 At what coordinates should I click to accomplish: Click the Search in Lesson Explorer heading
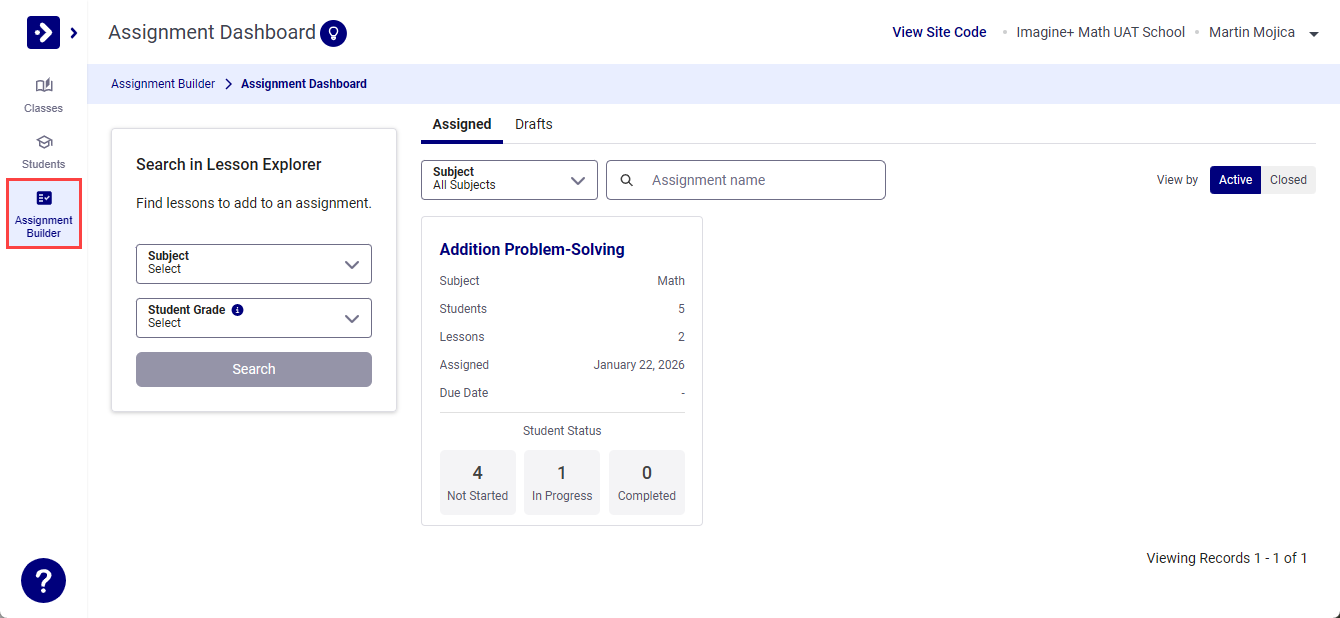pos(229,164)
